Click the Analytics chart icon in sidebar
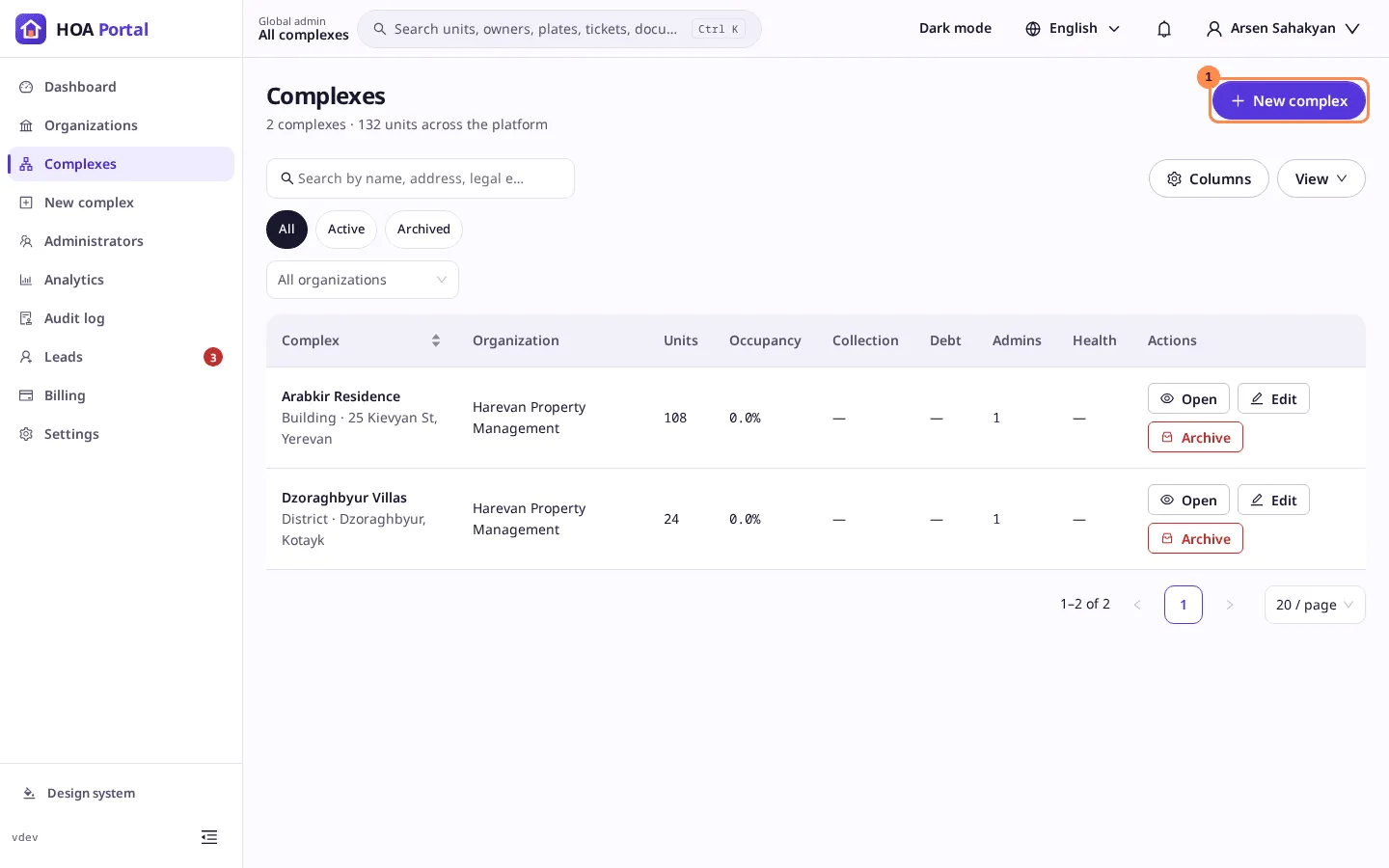 pyautogui.click(x=26, y=280)
